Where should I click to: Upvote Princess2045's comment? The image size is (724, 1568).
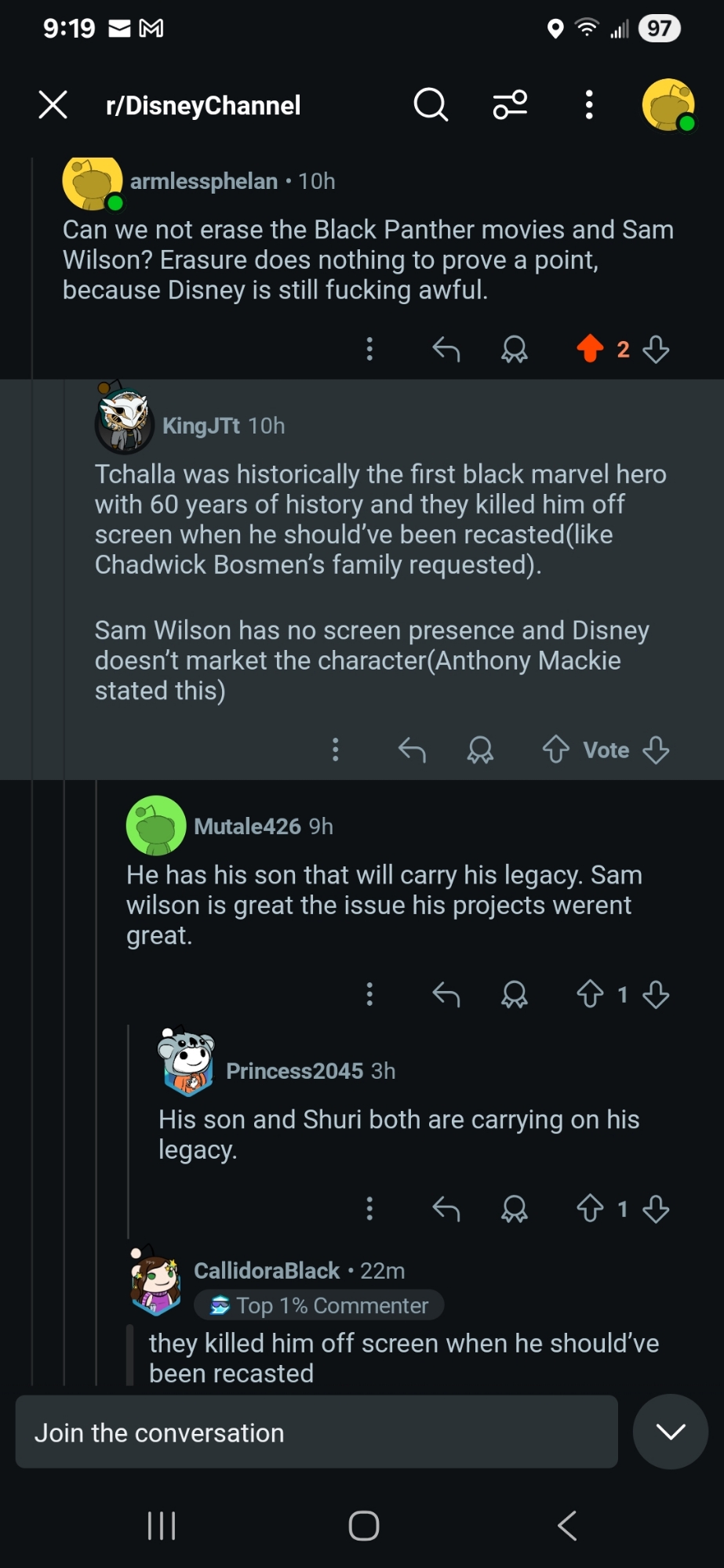[590, 1209]
